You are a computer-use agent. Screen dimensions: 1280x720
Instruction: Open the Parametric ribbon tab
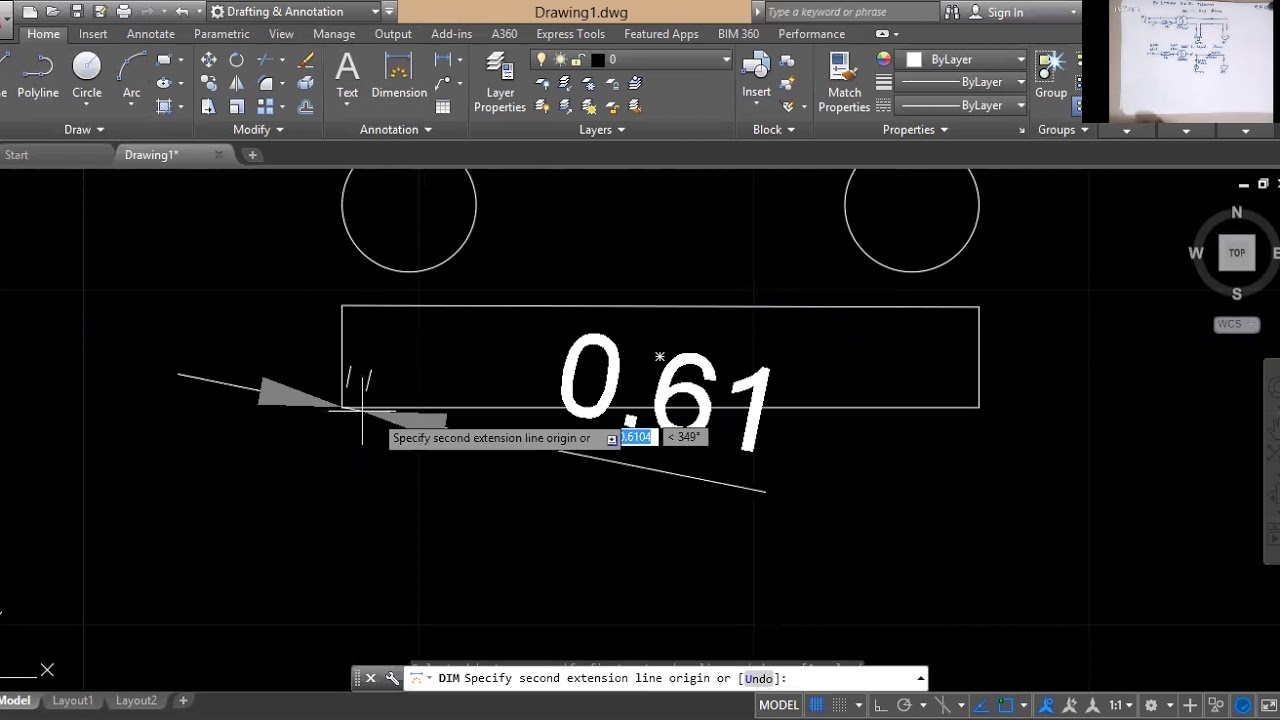(222, 34)
